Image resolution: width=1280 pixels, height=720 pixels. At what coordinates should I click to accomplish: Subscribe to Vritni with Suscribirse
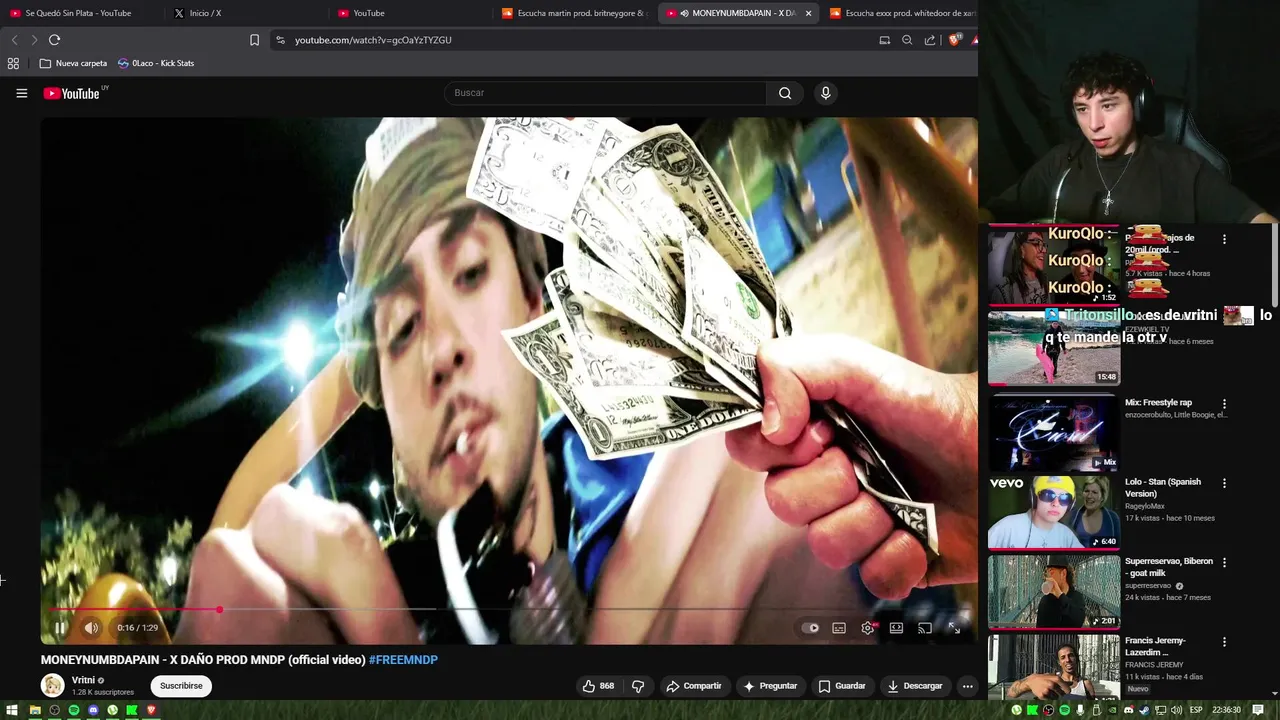pyautogui.click(x=181, y=686)
